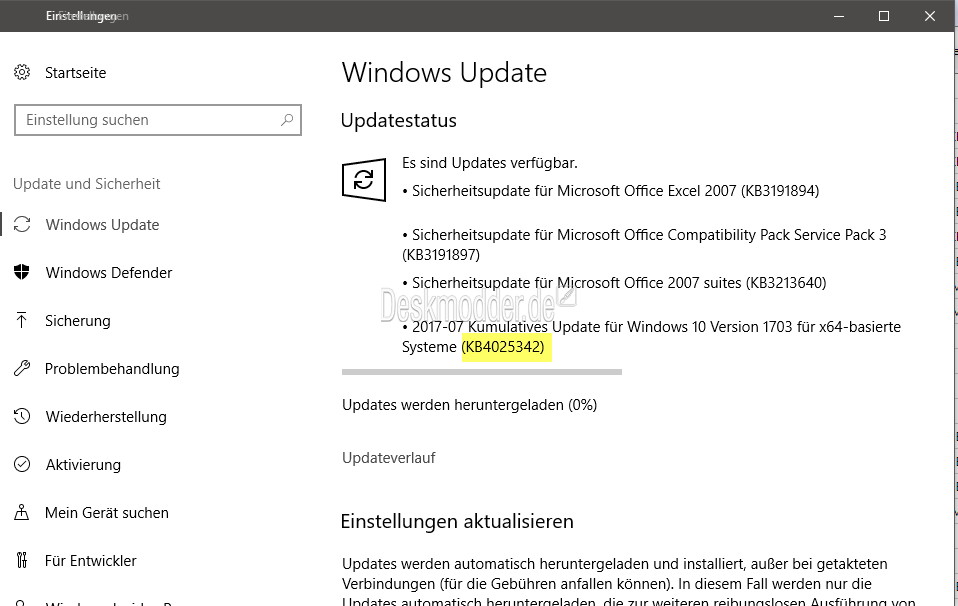Image resolution: width=958 pixels, height=606 pixels.
Task: Open the Updateverlauf link
Action: tap(389, 458)
